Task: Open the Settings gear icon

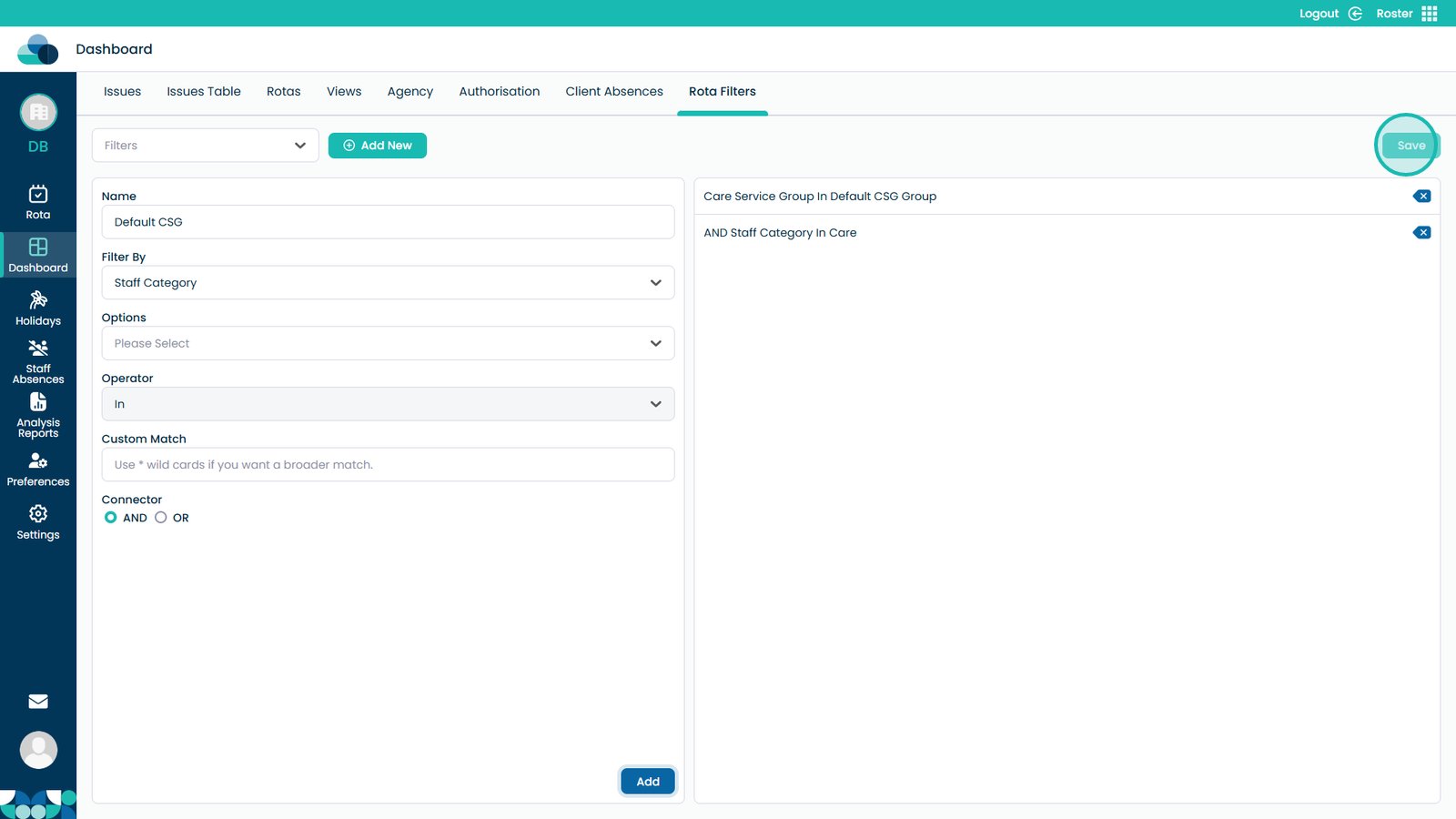Action: (38, 514)
